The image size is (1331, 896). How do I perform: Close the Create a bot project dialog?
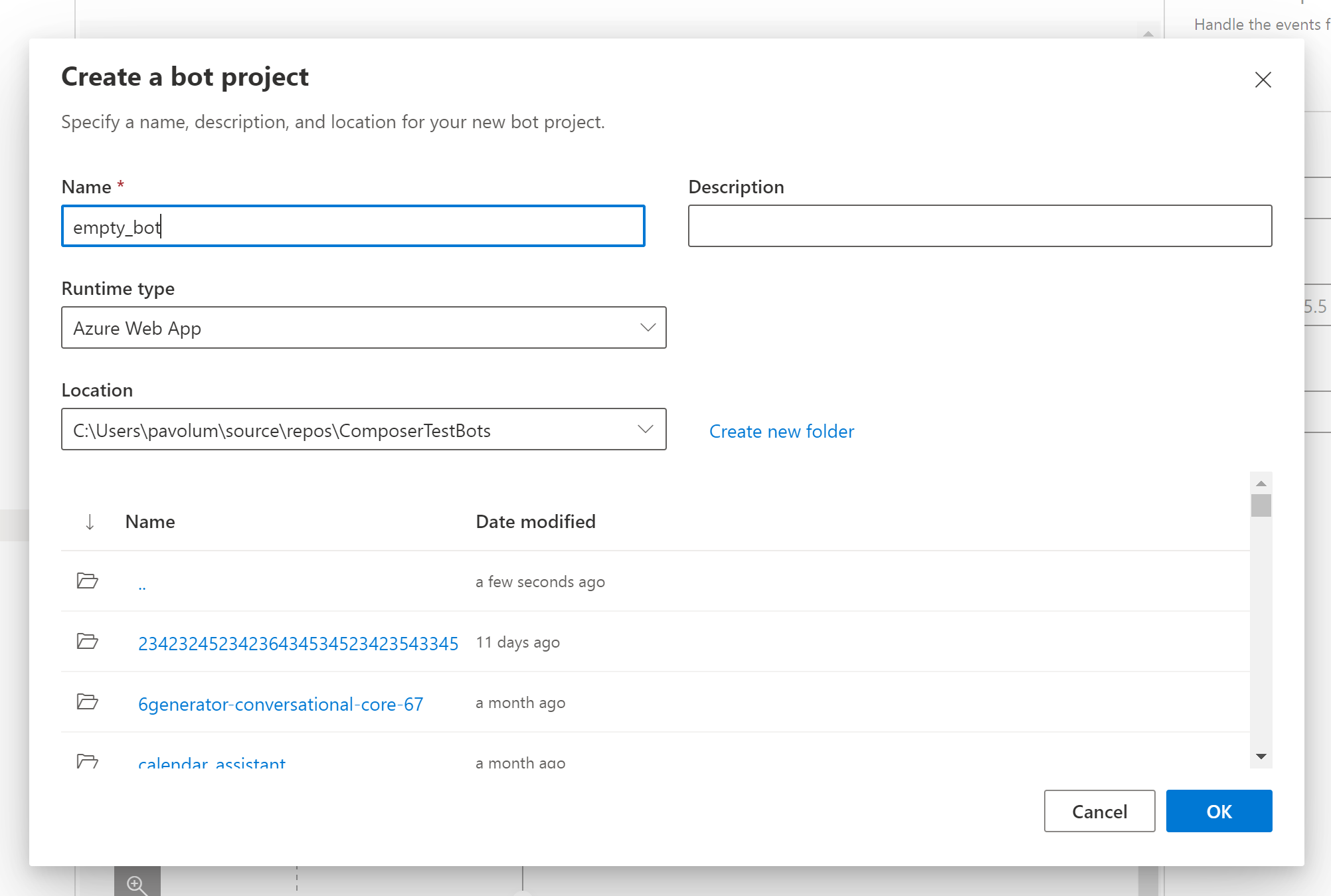click(x=1263, y=80)
